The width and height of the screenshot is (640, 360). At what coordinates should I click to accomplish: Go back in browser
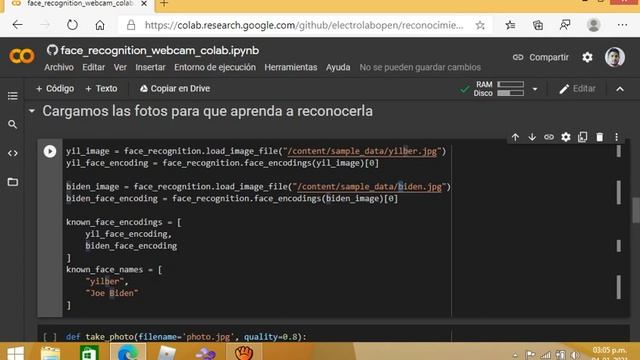click(18, 25)
